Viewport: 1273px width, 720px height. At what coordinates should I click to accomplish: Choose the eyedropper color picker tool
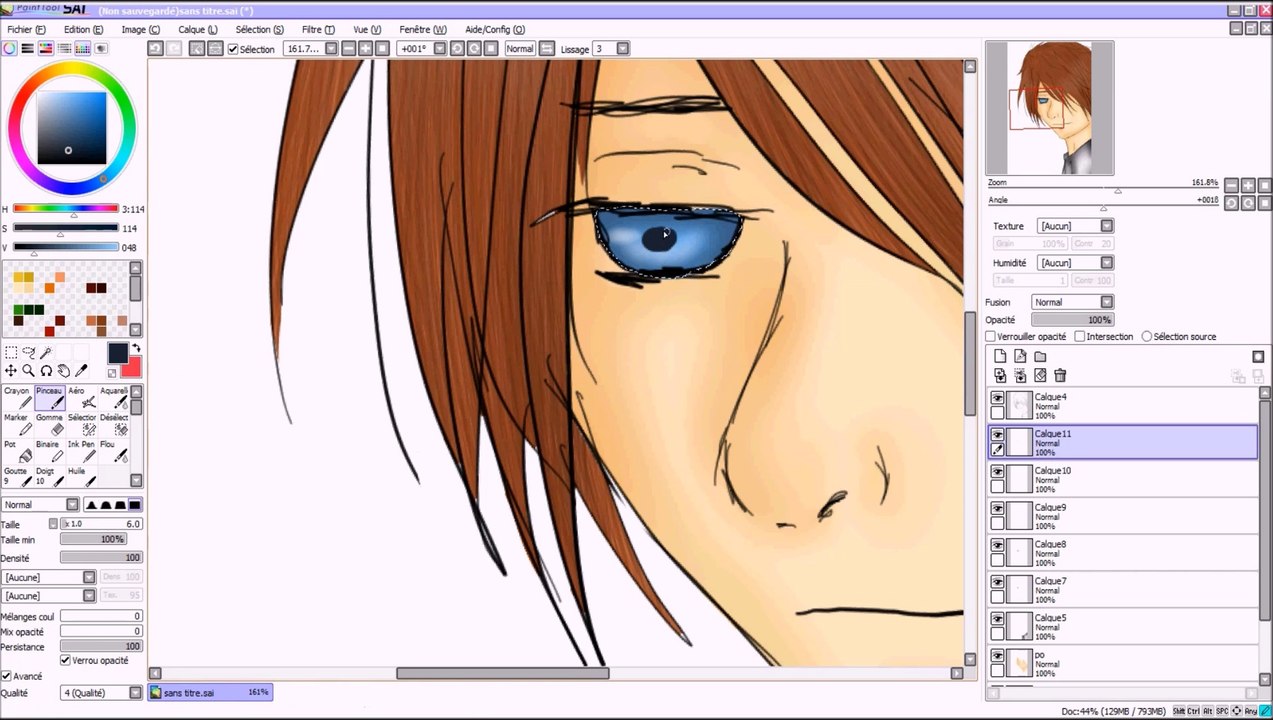[x=82, y=370]
